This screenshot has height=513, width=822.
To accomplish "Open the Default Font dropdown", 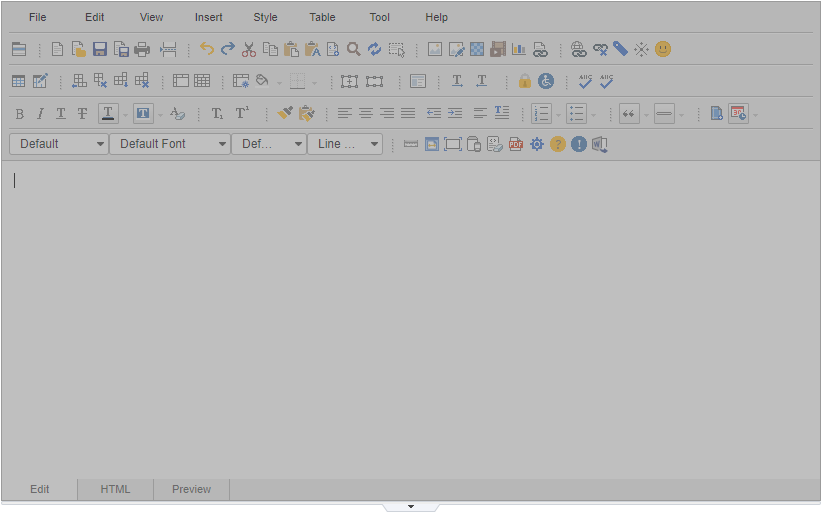I will click(170, 144).
